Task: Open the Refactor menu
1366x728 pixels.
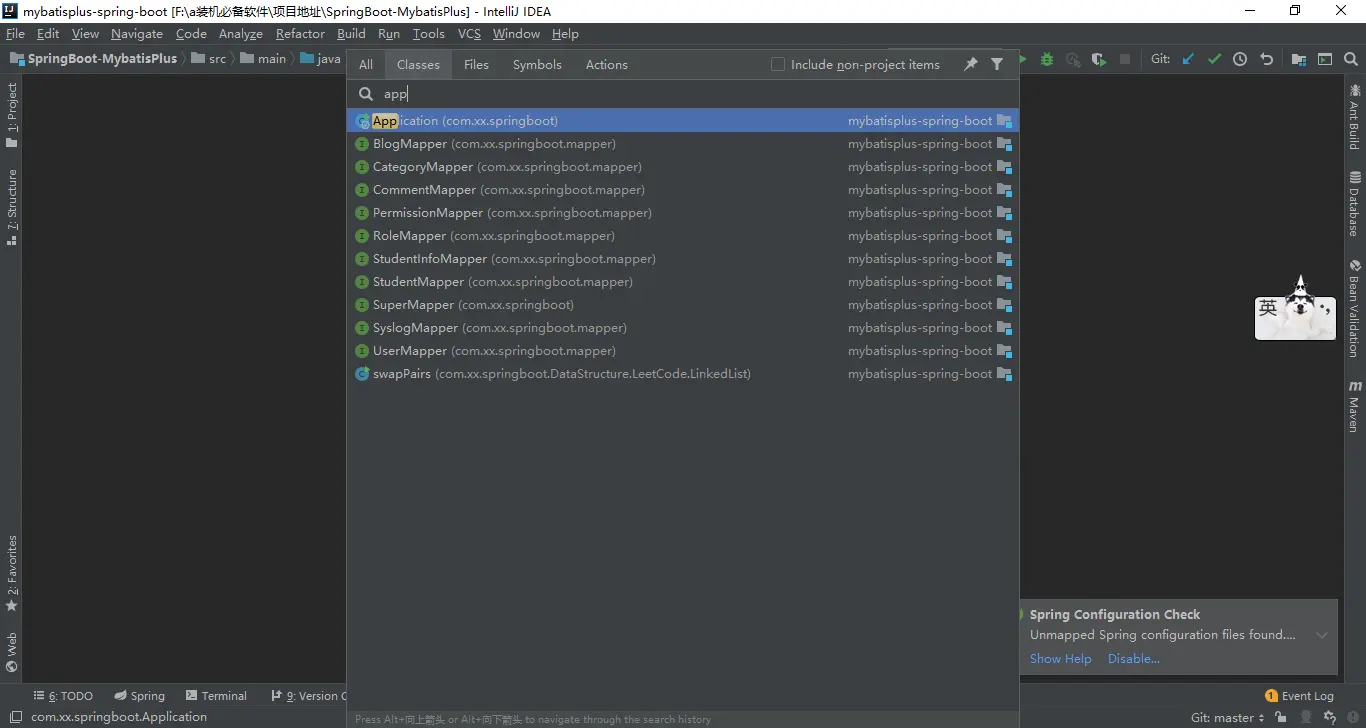Action: click(x=300, y=34)
